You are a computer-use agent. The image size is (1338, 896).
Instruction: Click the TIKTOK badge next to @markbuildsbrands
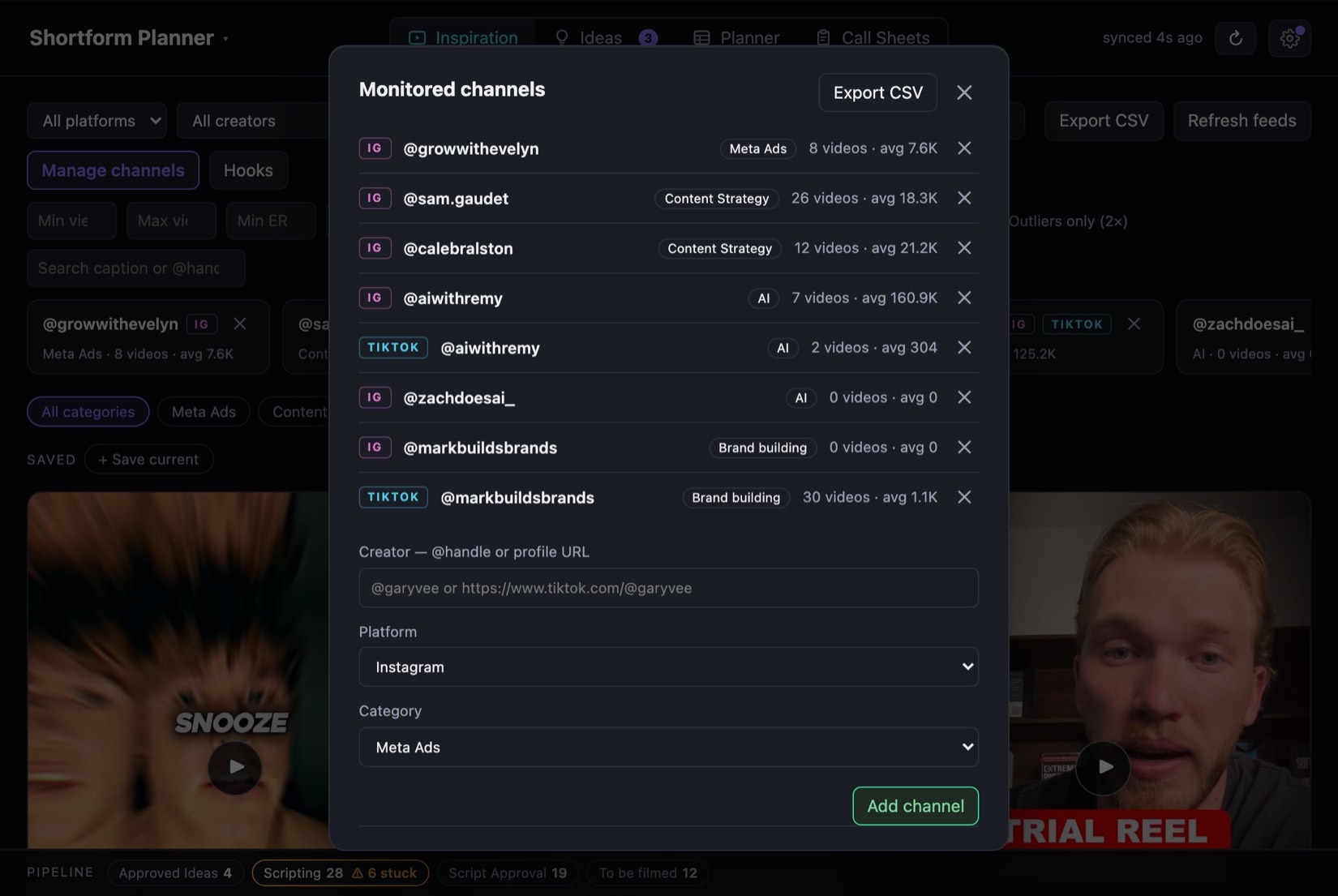[x=393, y=497]
